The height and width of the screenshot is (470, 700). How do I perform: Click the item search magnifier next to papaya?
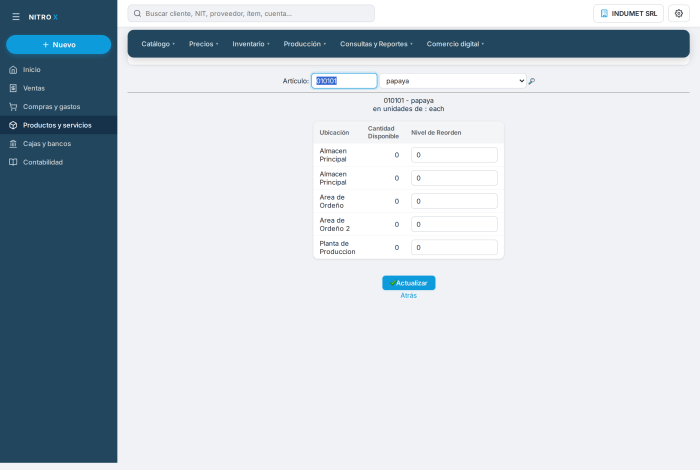click(x=532, y=81)
